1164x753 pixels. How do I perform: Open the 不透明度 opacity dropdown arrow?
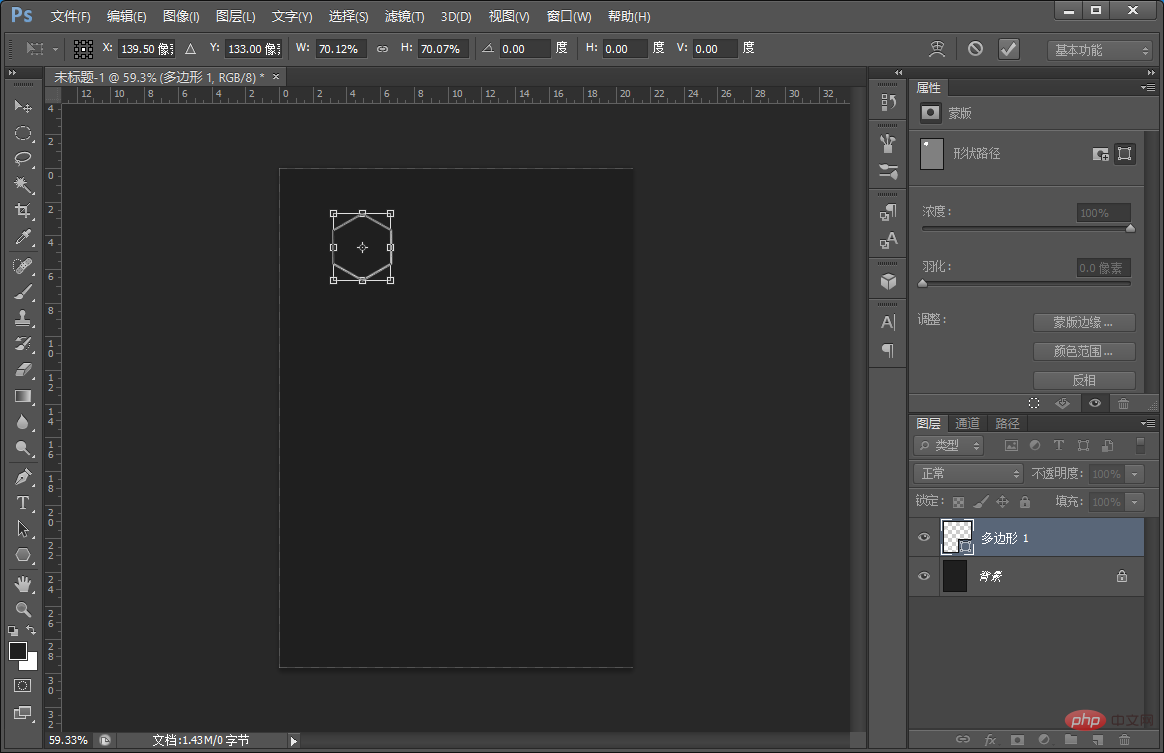click(x=1134, y=474)
